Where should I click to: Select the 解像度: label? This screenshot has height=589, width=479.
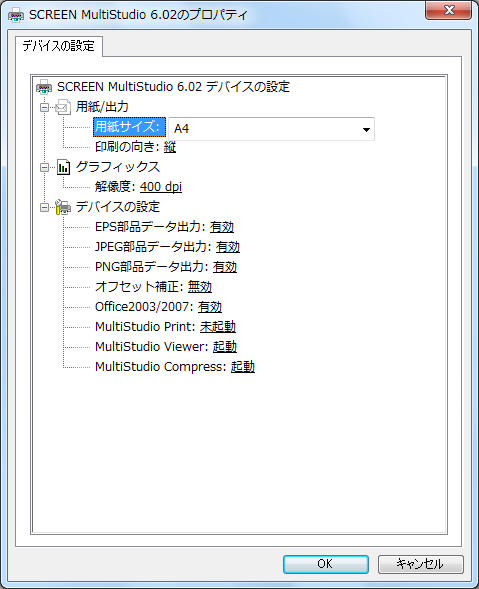115,187
